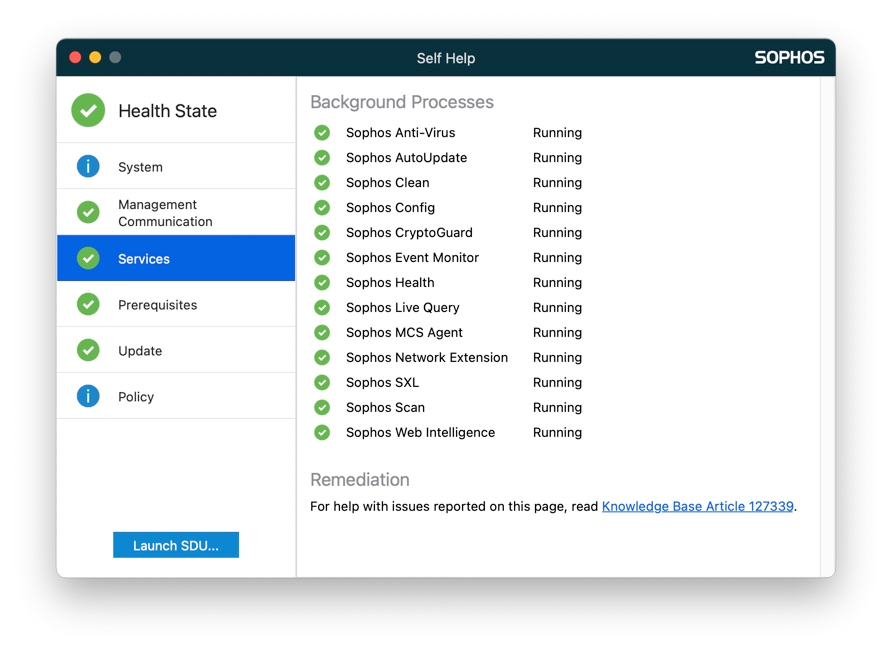892x652 pixels.
Task: Click the Sophos Config process name
Action: (390, 208)
